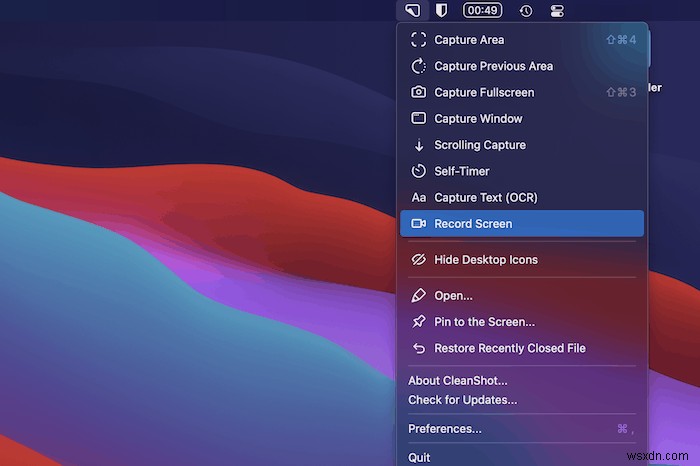700x466 pixels.
Task: Open the Time Machine clock icon
Action: click(x=525, y=10)
